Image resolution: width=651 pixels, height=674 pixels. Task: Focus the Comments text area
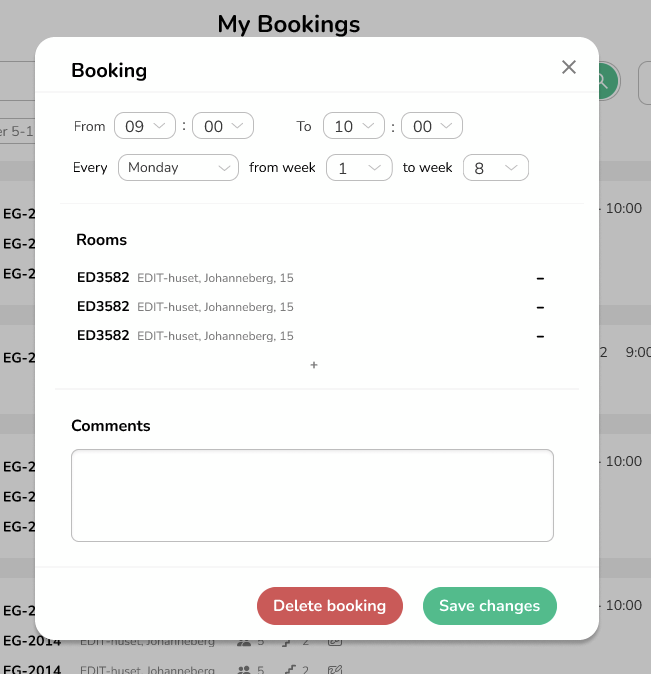coord(312,495)
